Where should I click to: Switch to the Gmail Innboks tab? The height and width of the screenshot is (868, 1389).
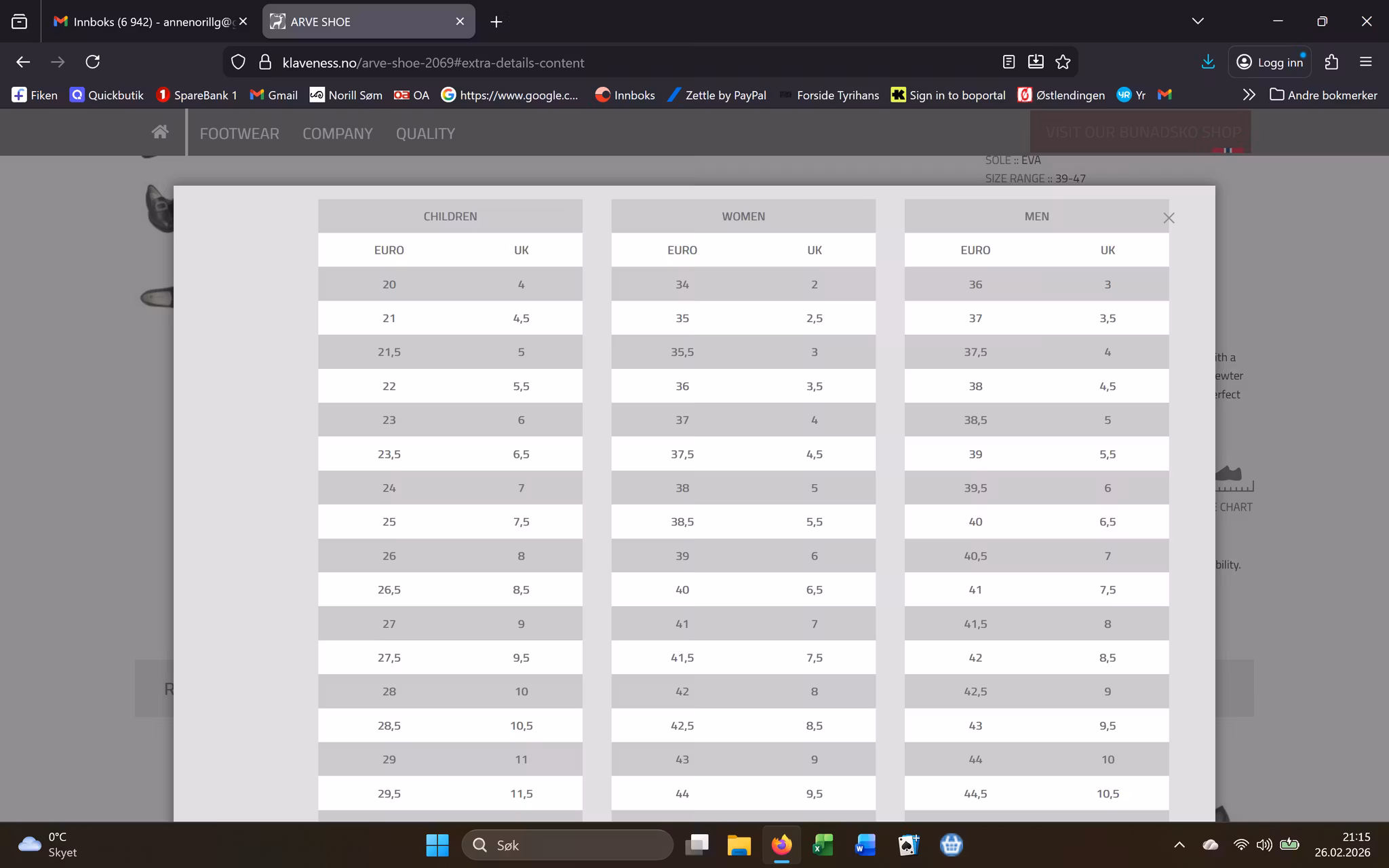(x=146, y=22)
